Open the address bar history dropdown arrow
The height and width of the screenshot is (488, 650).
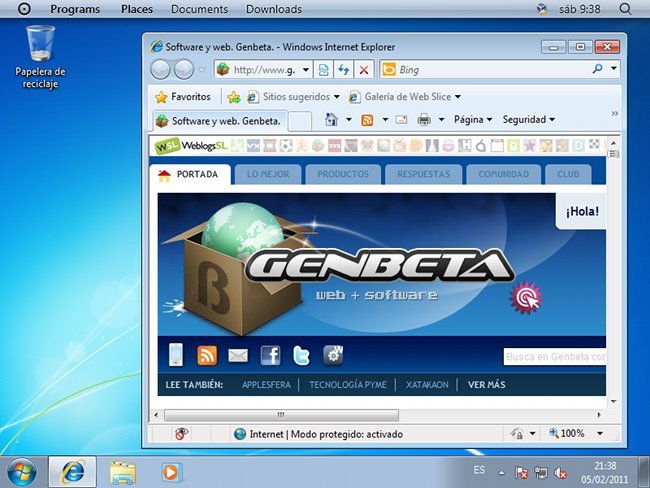coord(306,70)
